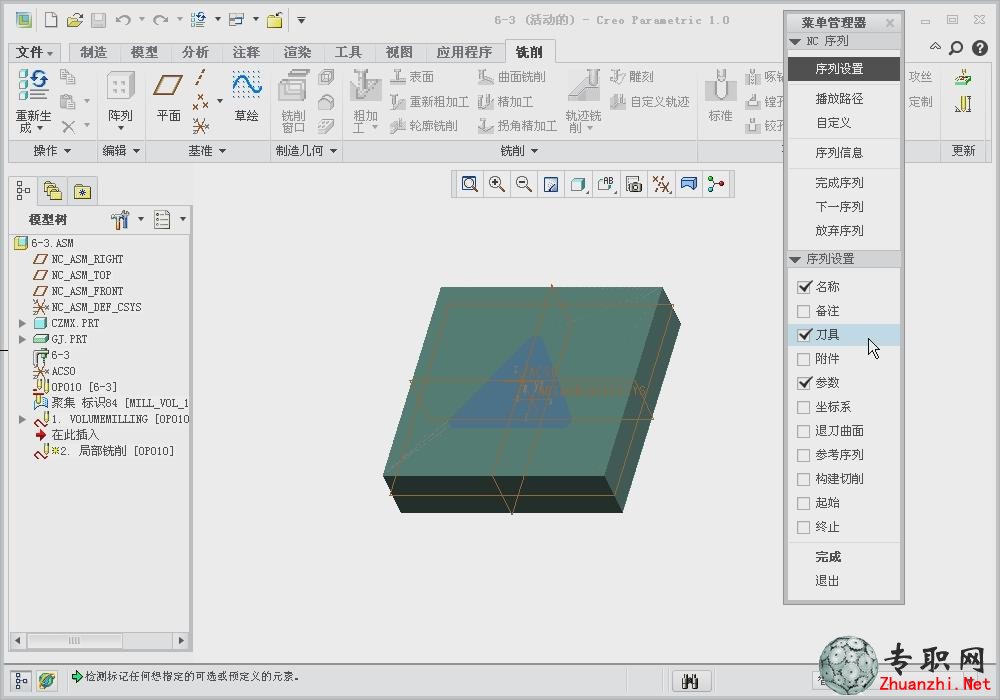Image resolution: width=1000 pixels, height=700 pixels.
Task: Check the 退刀曲面 (Retract Surface) checkbox
Action: [x=804, y=431]
